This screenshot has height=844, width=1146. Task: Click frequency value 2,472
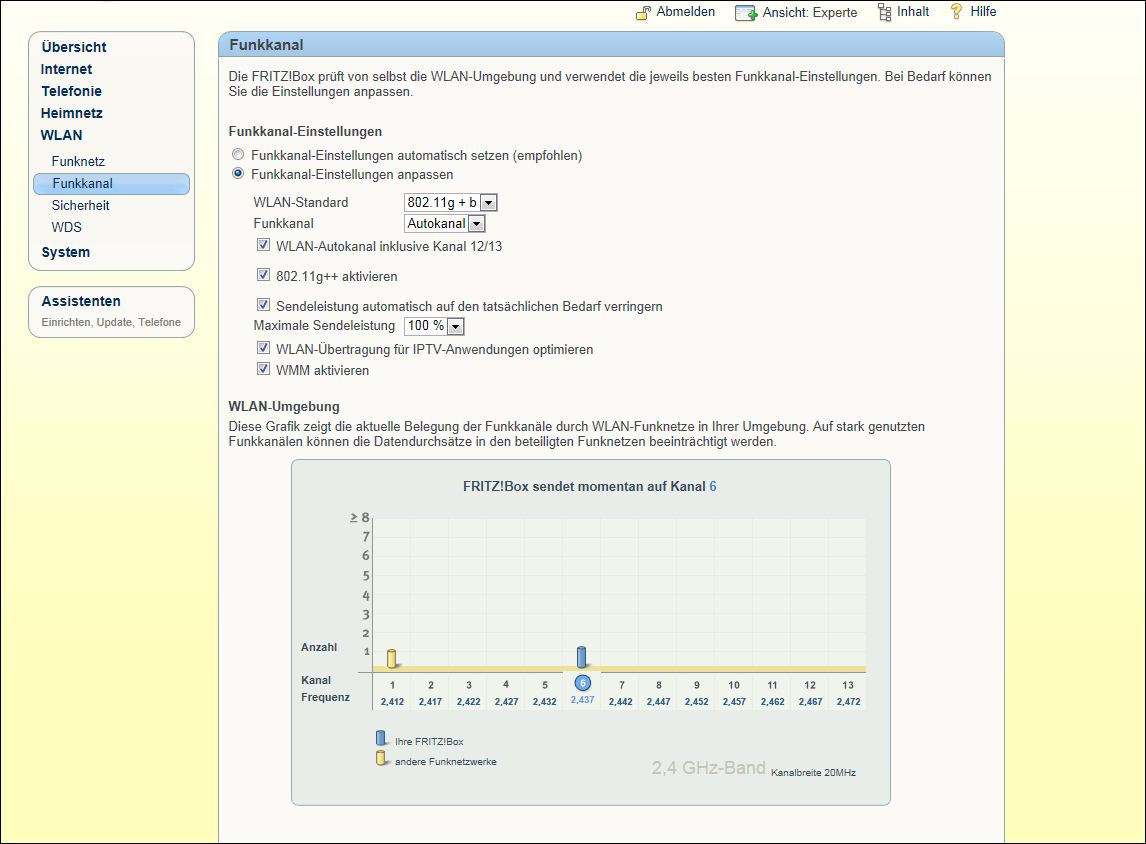849,702
